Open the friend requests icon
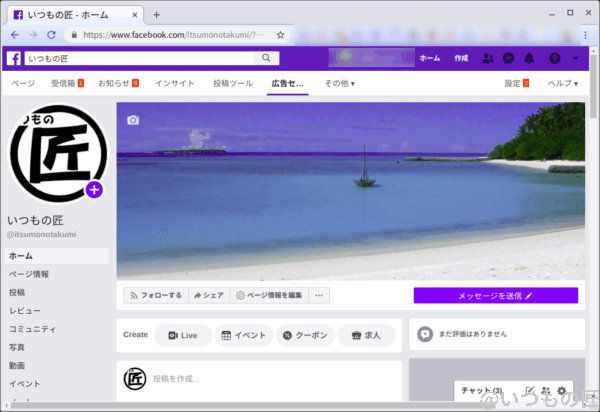Image resolution: width=600 pixels, height=412 pixels. tap(488, 58)
